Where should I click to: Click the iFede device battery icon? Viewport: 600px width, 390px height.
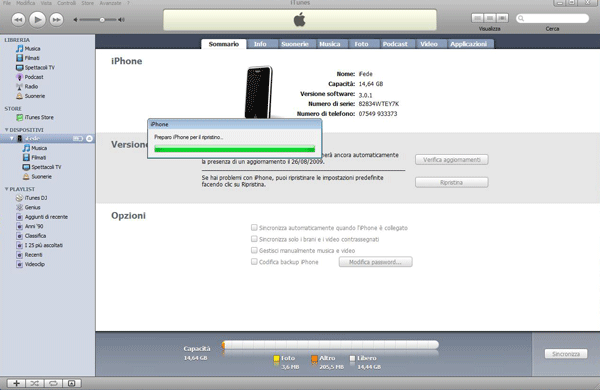[x=78, y=139]
